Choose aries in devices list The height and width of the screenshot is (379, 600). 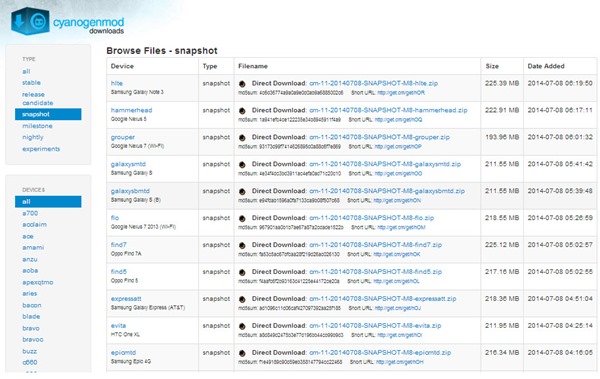click(29, 294)
